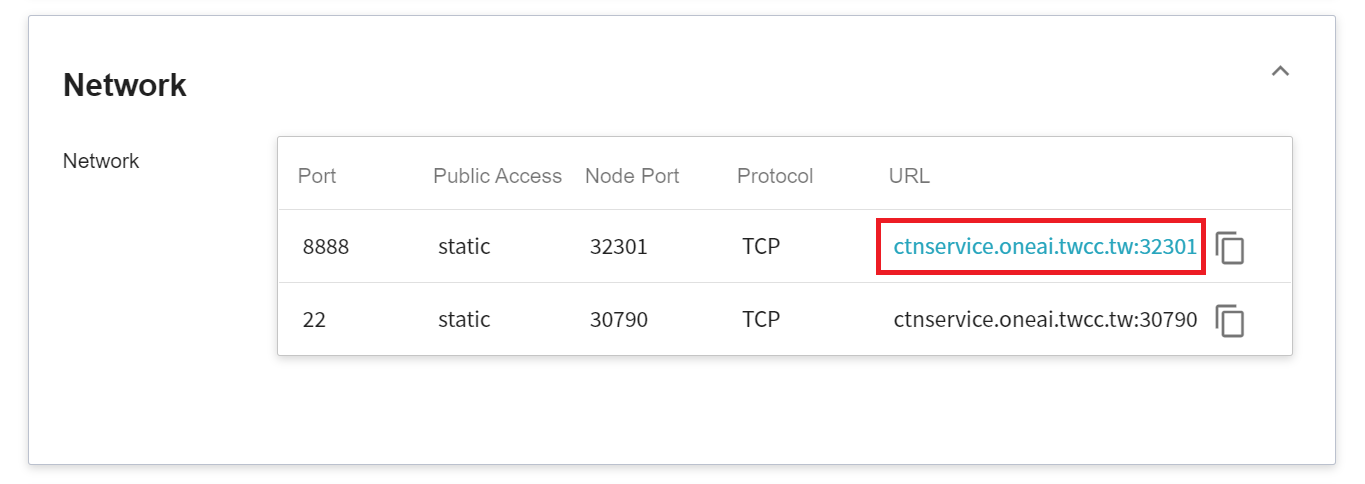Click TCP protocol in the 22 row
The width and height of the screenshot is (1365, 484).
pyautogui.click(x=760, y=320)
